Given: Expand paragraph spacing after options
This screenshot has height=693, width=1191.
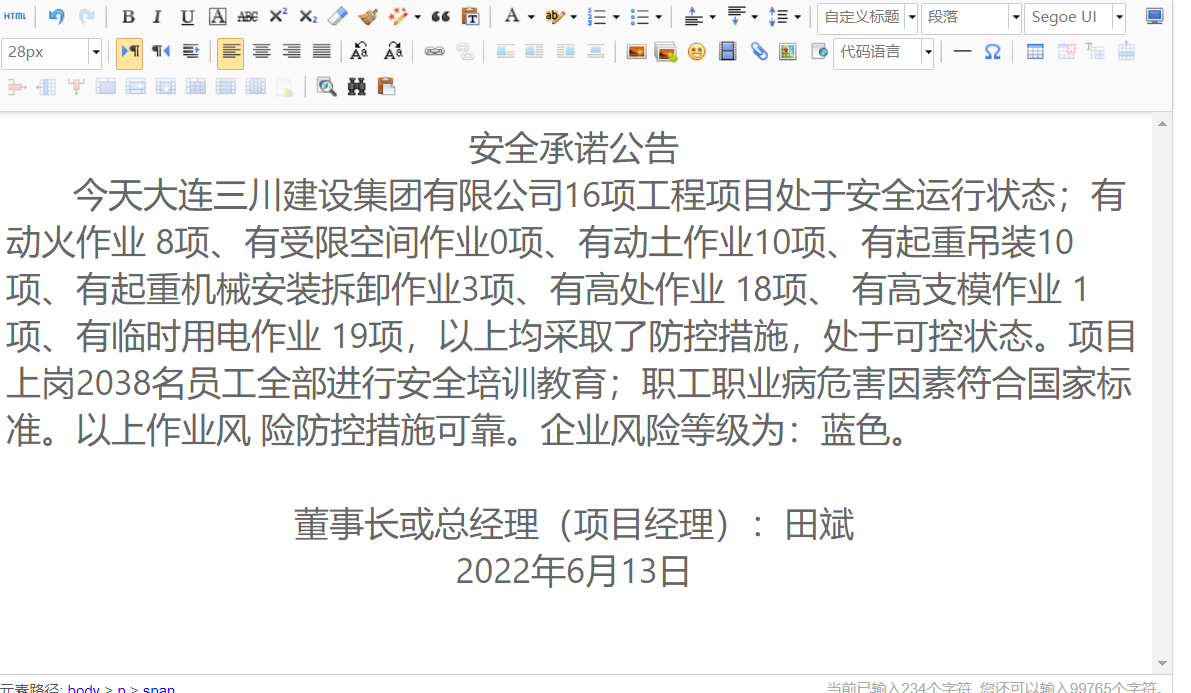Looking at the screenshot, I should tap(755, 17).
